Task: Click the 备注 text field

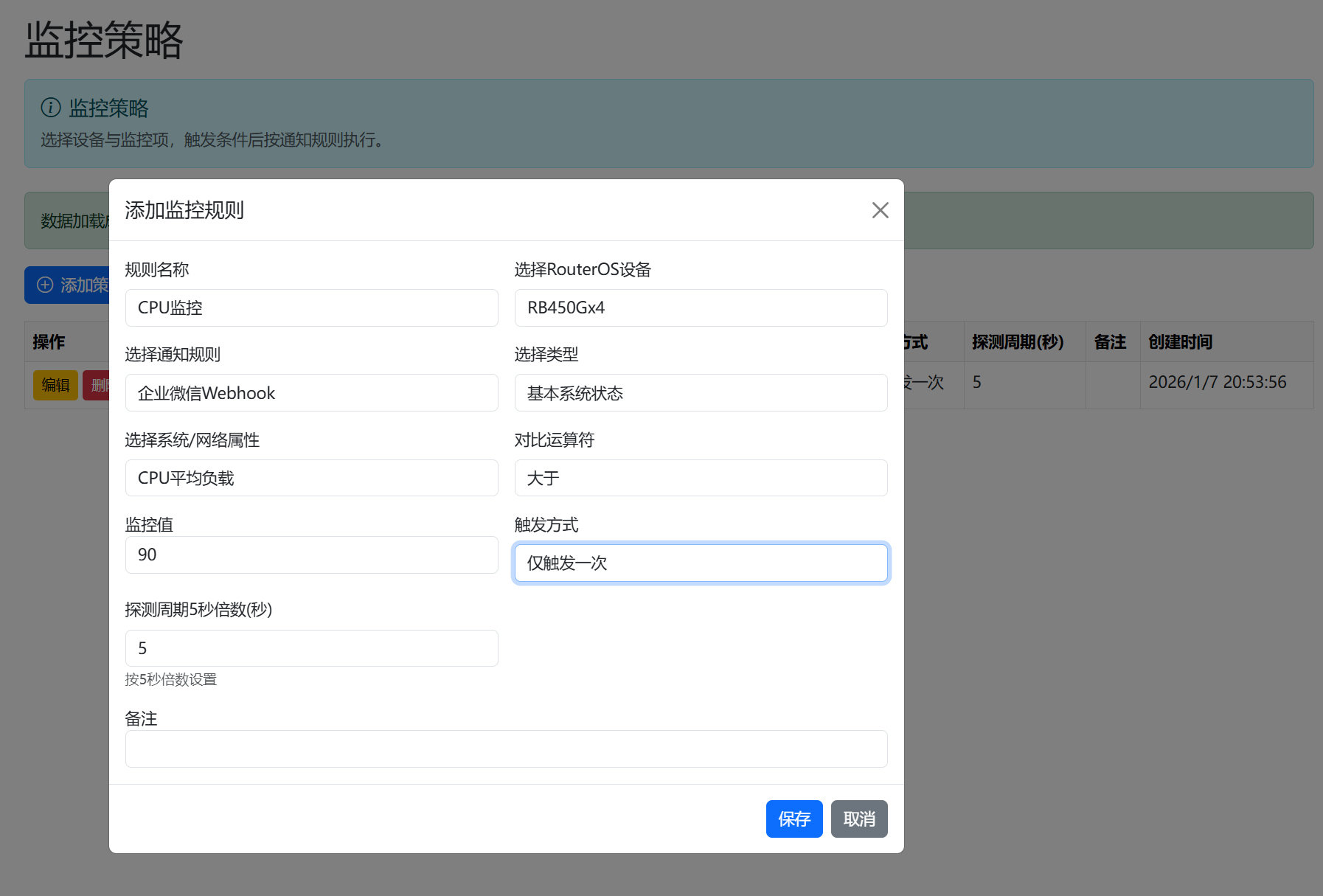Action: pyautogui.click(x=506, y=749)
